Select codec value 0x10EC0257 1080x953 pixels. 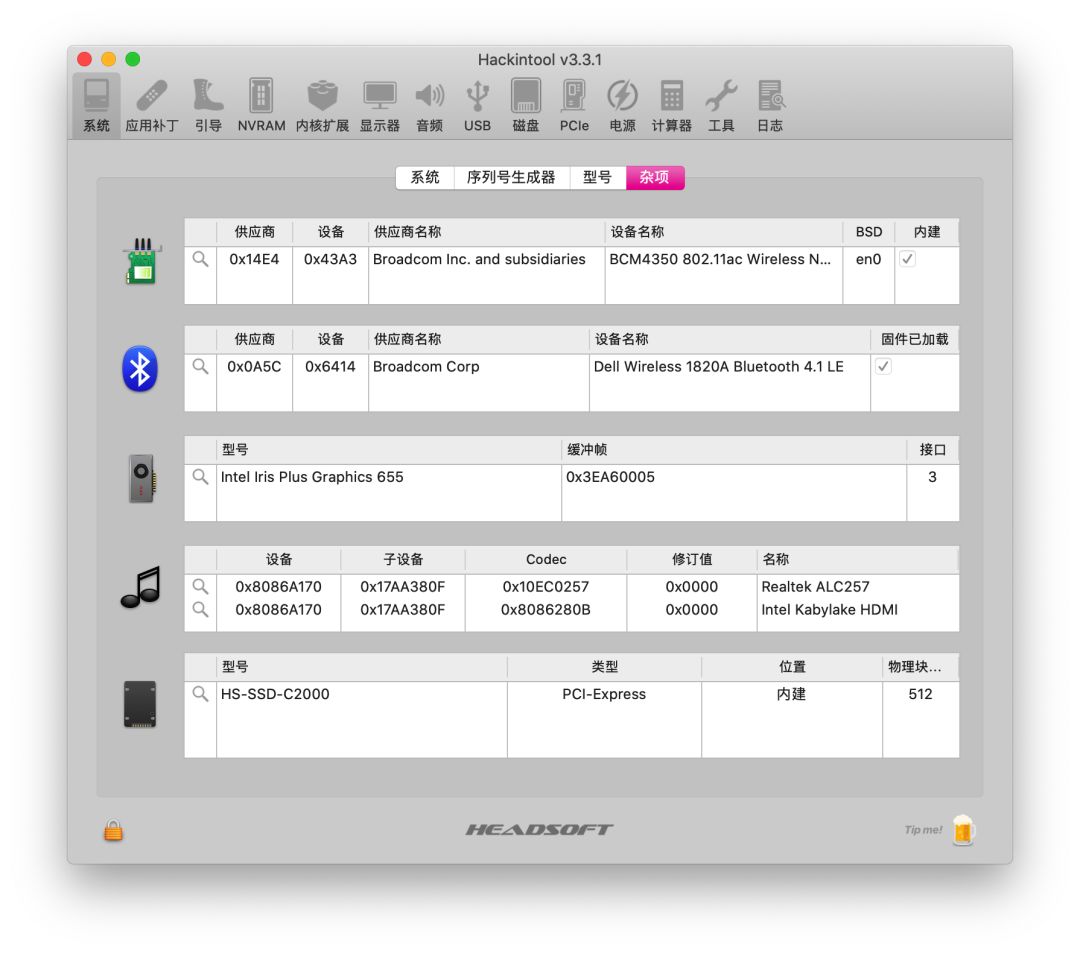tap(546, 587)
